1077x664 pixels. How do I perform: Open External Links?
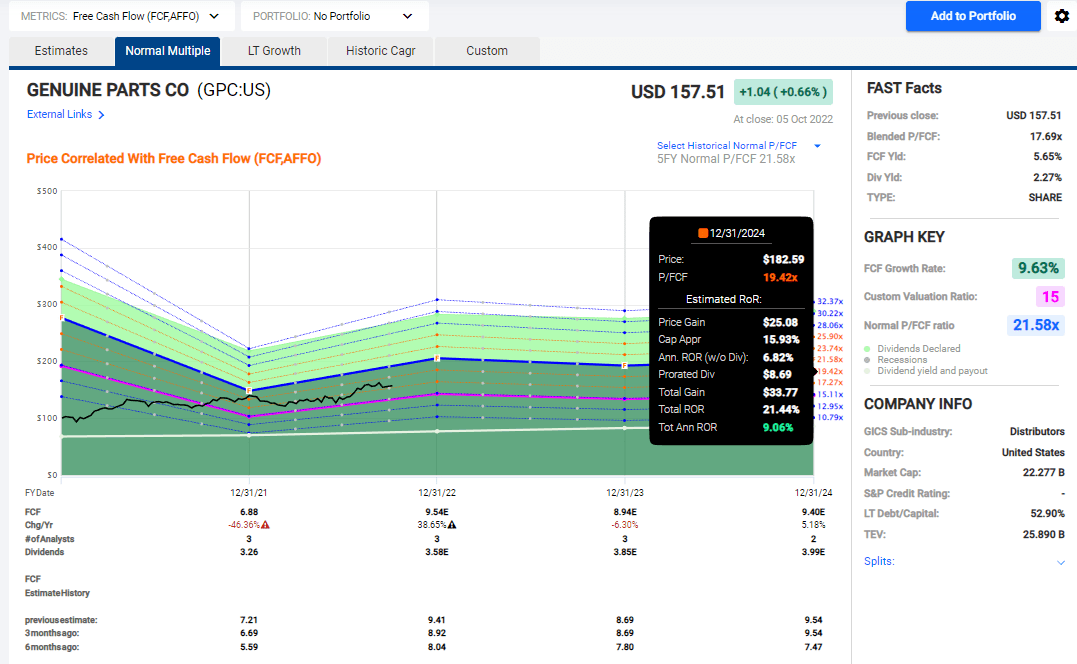[x=59, y=115]
